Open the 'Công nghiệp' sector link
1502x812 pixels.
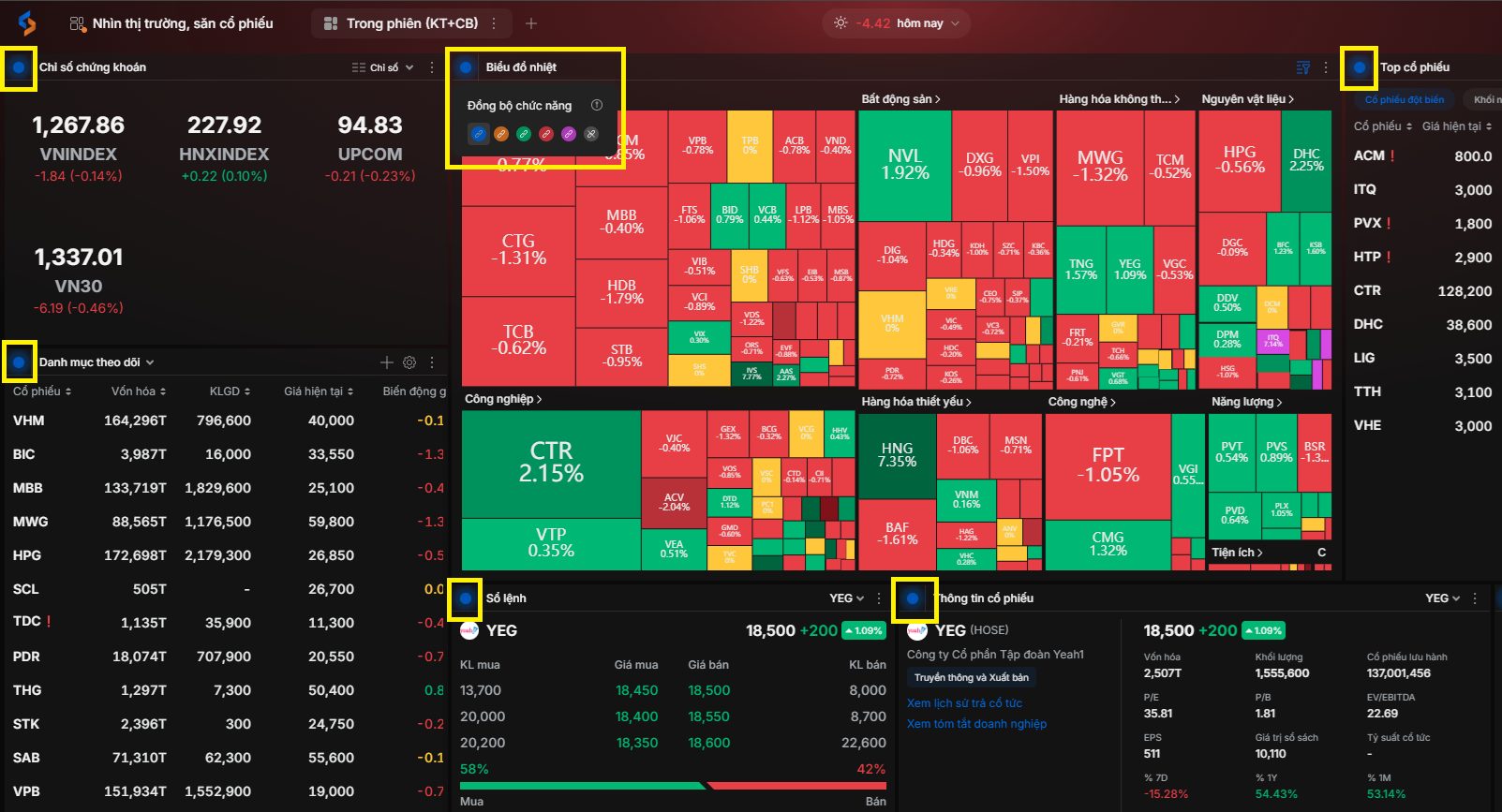[503, 399]
